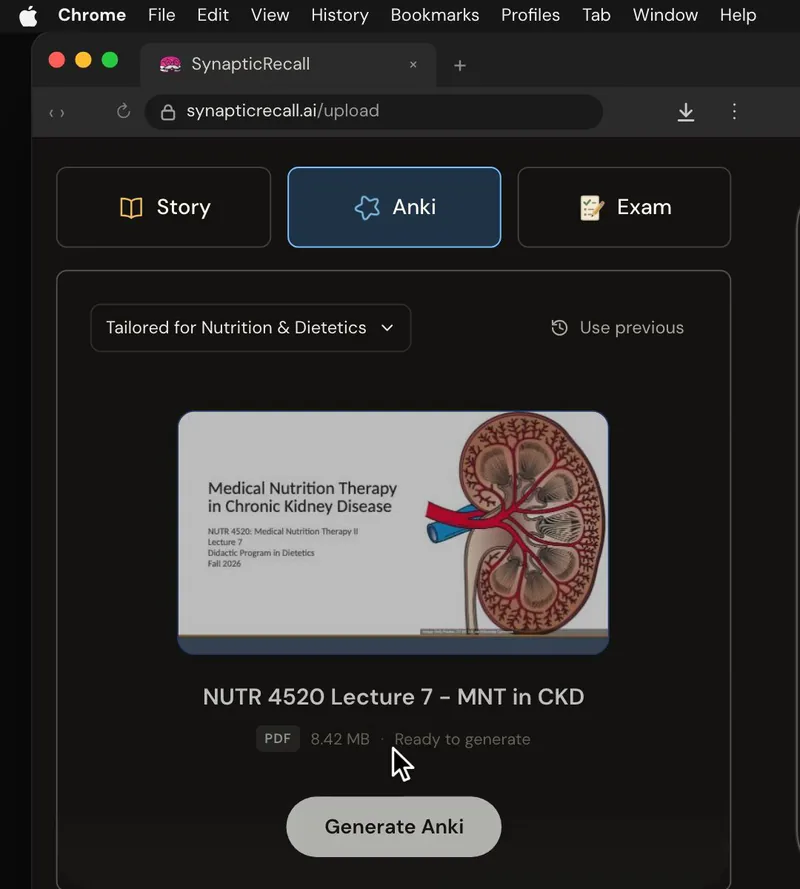Click the dropdown chevron arrow
The height and width of the screenshot is (889, 800).
click(x=387, y=328)
